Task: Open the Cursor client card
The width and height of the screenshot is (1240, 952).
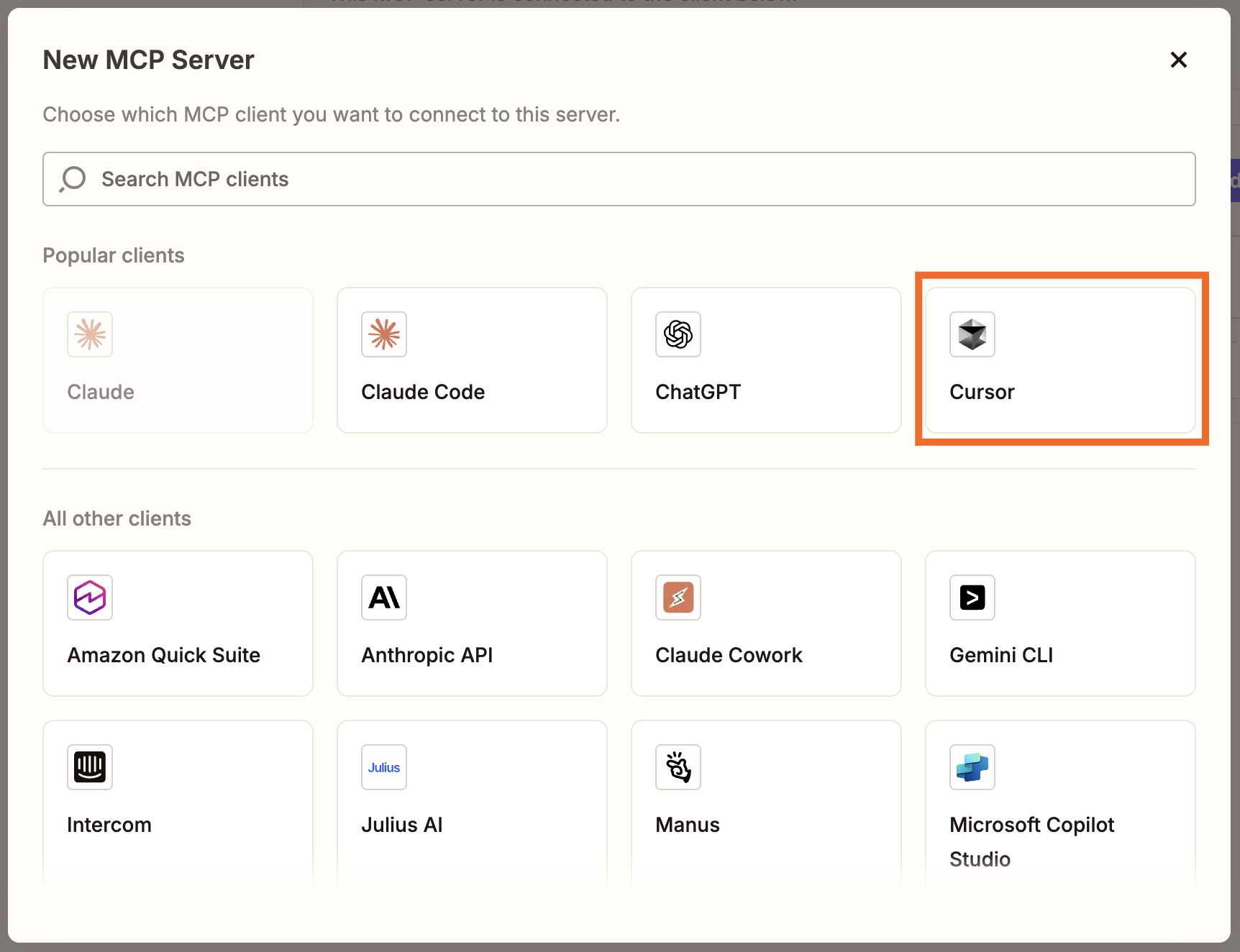Action: point(1059,360)
